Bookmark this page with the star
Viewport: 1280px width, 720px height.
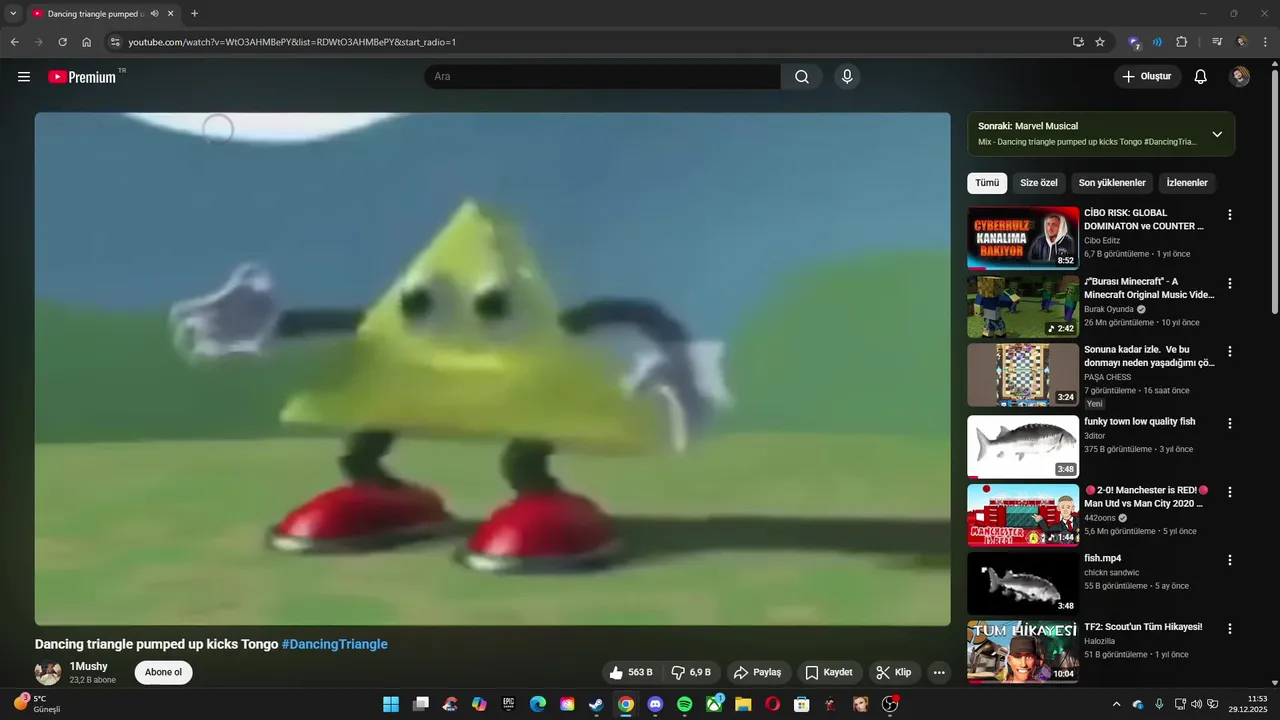pyautogui.click(x=1100, y=42)
